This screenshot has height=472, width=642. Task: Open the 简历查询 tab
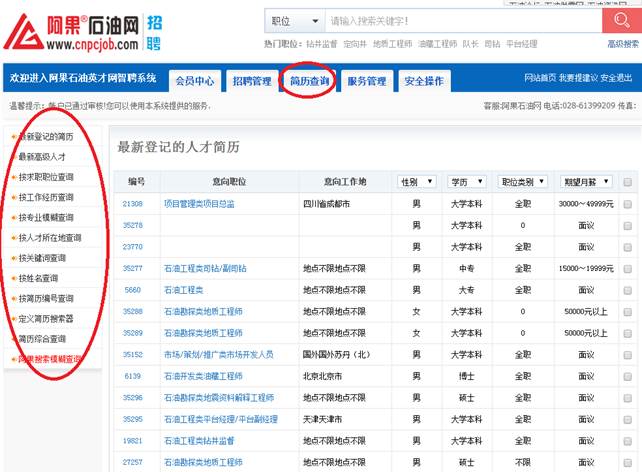309,81
